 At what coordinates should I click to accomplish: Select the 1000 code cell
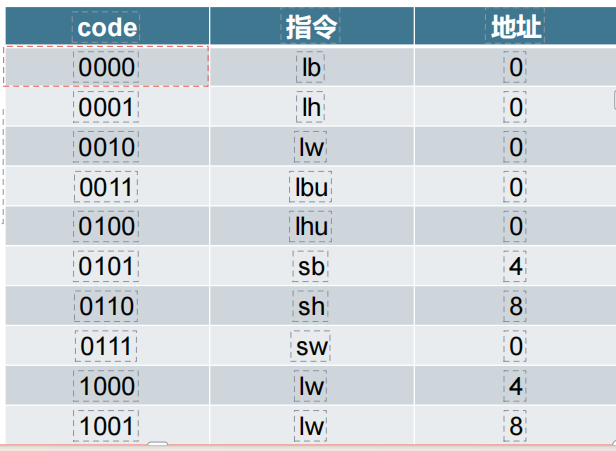(106, 386)
